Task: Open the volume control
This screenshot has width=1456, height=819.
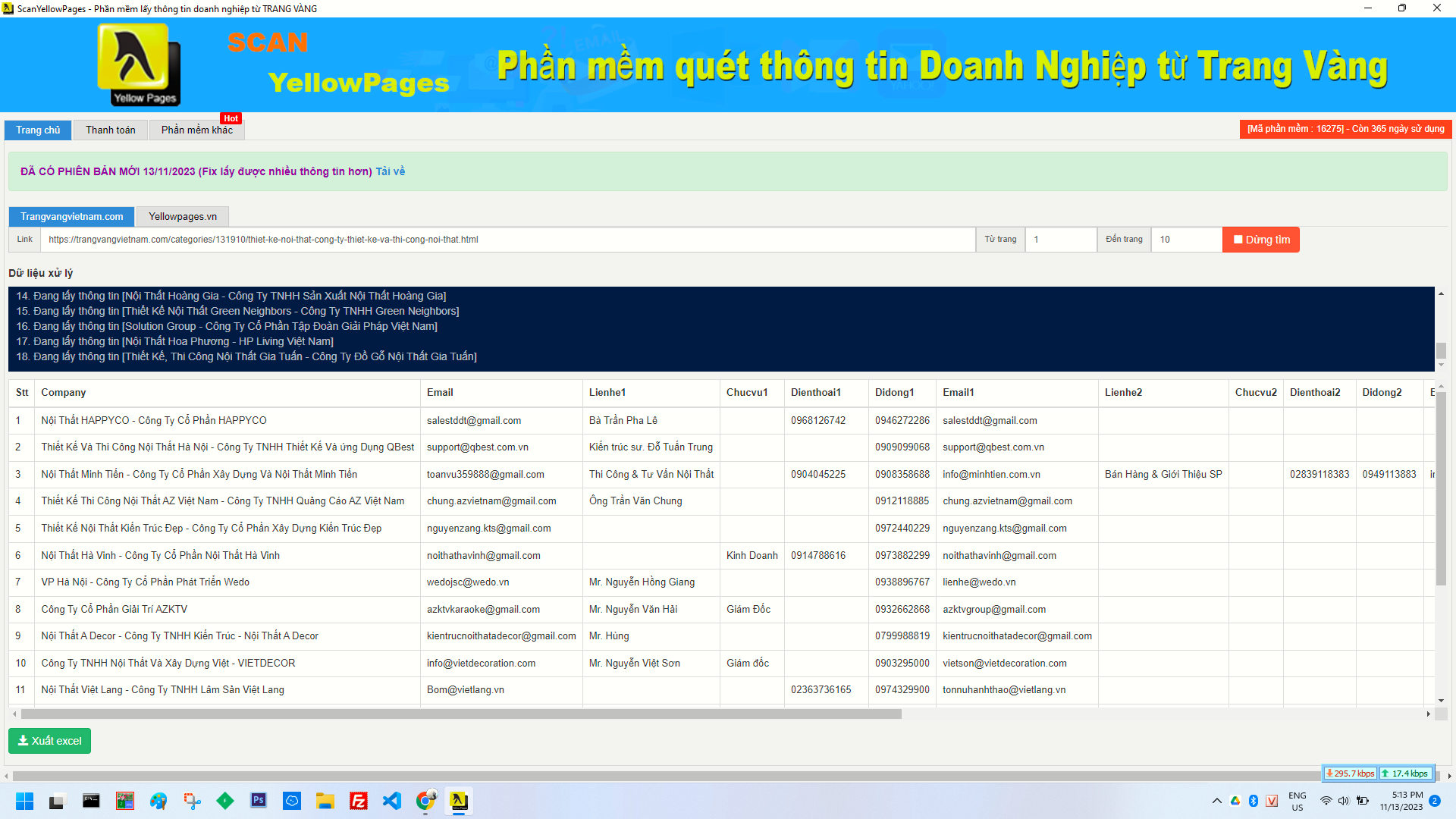Action: (1344, 801)
